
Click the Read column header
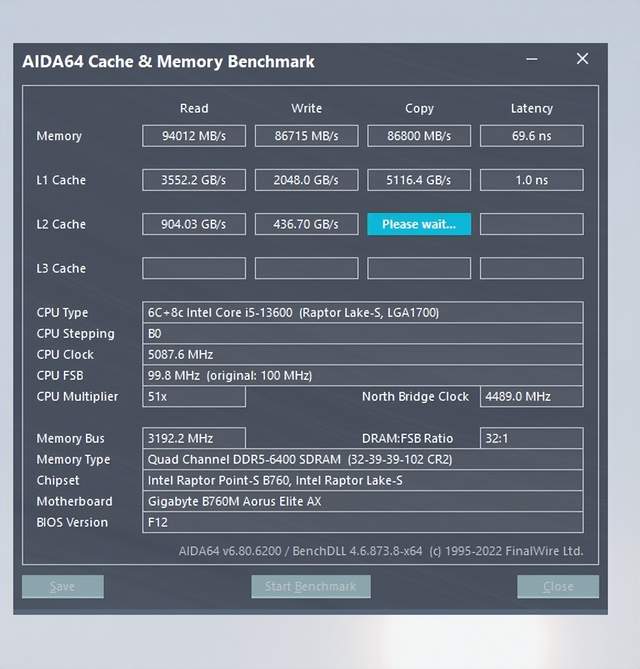[x=194, y=108]
